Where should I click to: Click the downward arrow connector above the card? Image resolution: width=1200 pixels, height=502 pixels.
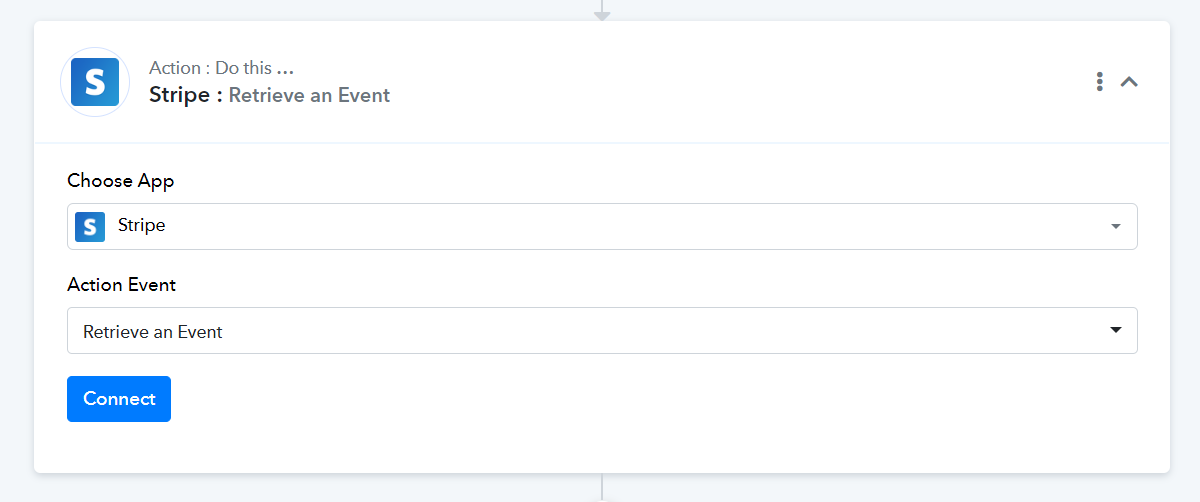[601, 11]
